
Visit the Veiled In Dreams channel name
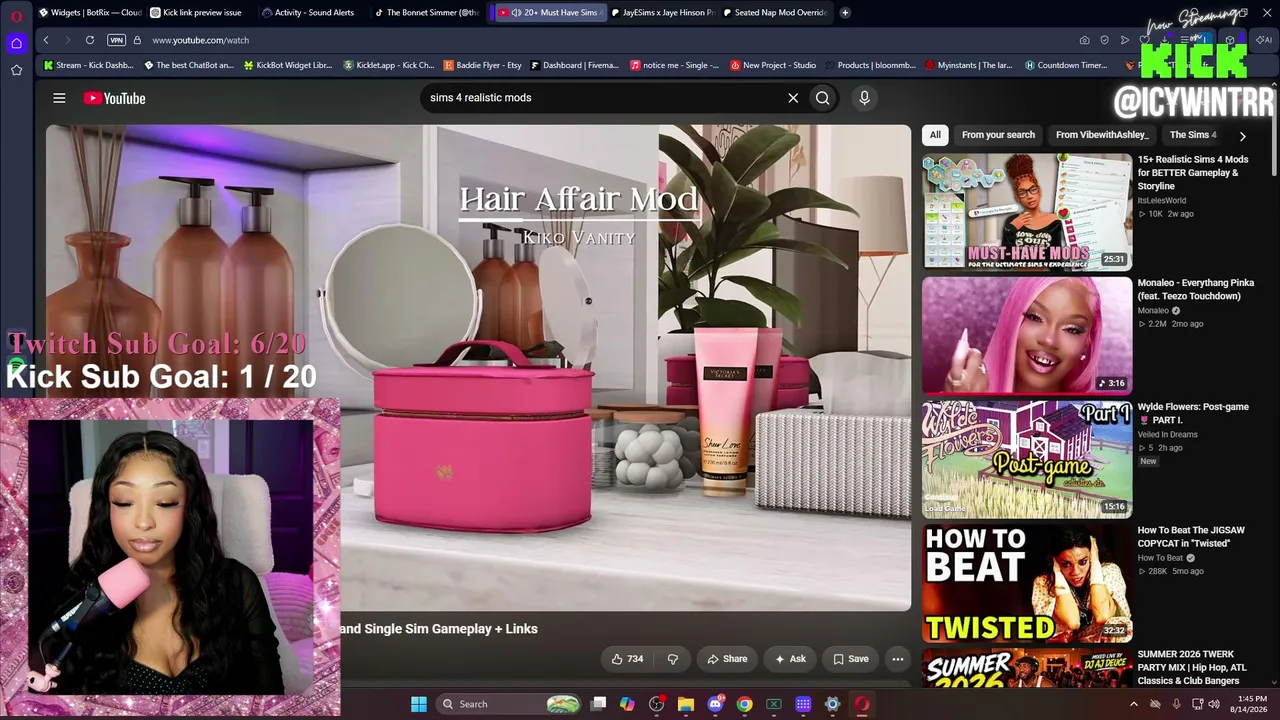tap(1166, 434)
